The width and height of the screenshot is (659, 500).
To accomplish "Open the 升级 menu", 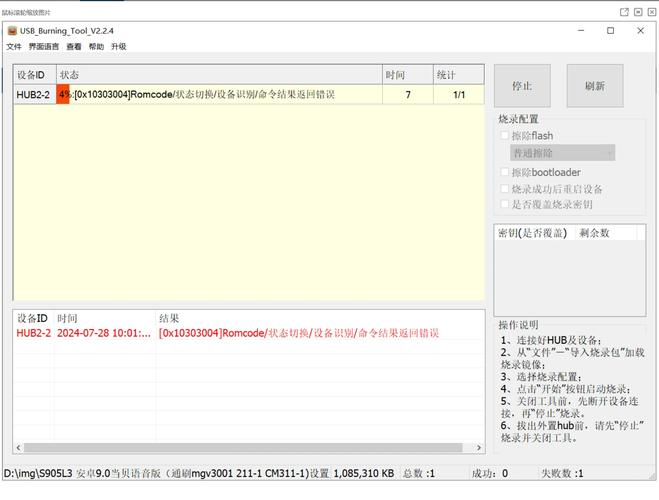I will tap(118, 46).
